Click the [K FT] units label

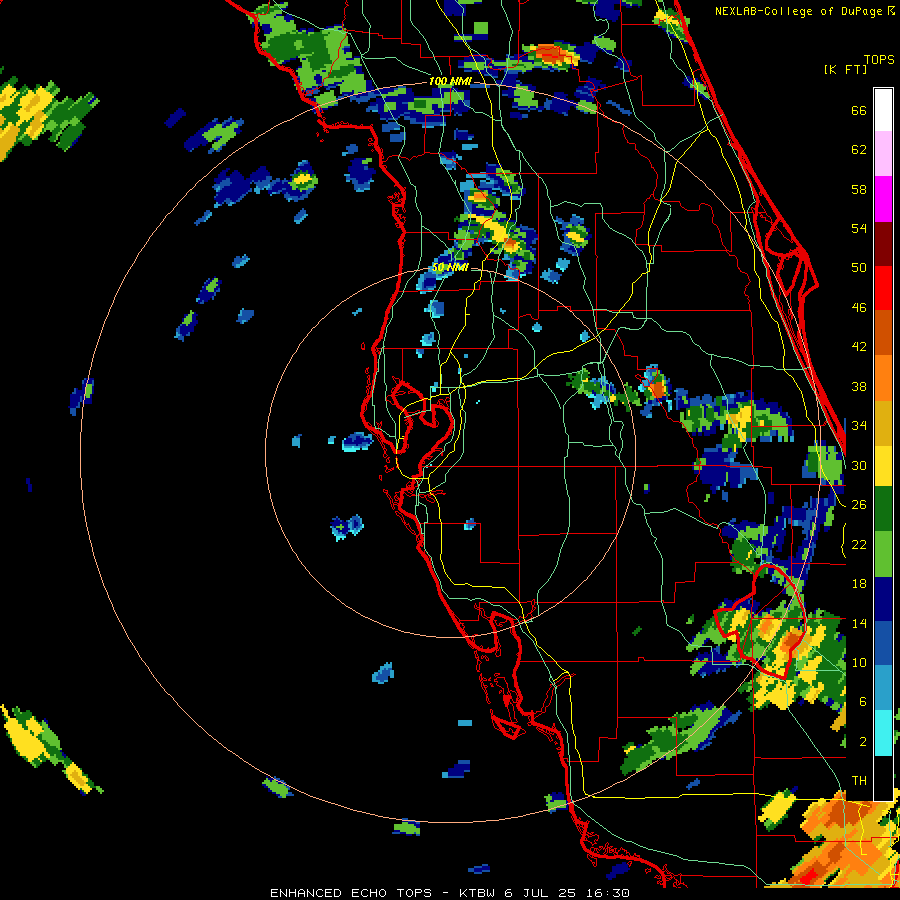(x=845, y=69)
